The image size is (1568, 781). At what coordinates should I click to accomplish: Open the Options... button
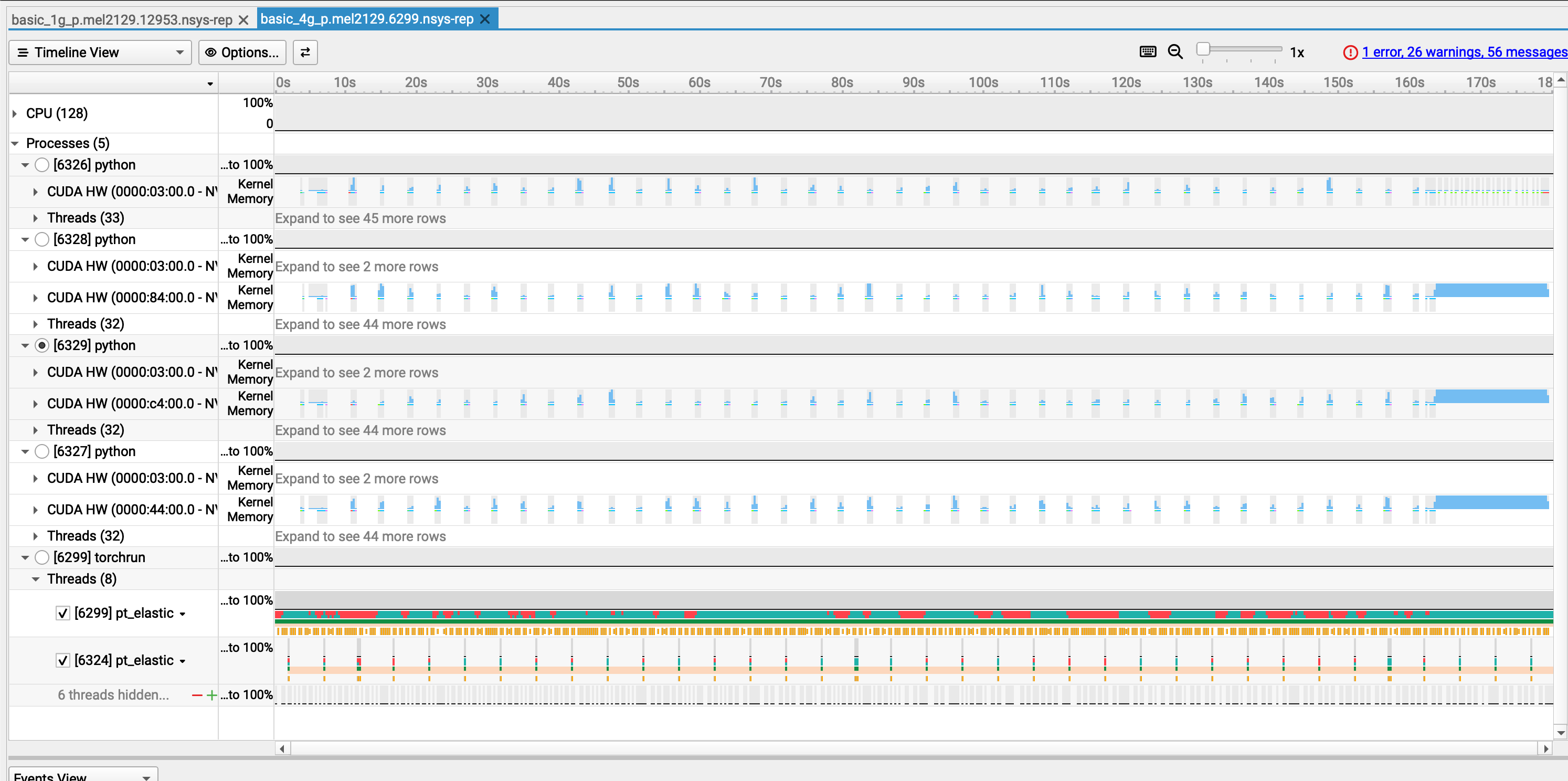click(x=242, y=52)
